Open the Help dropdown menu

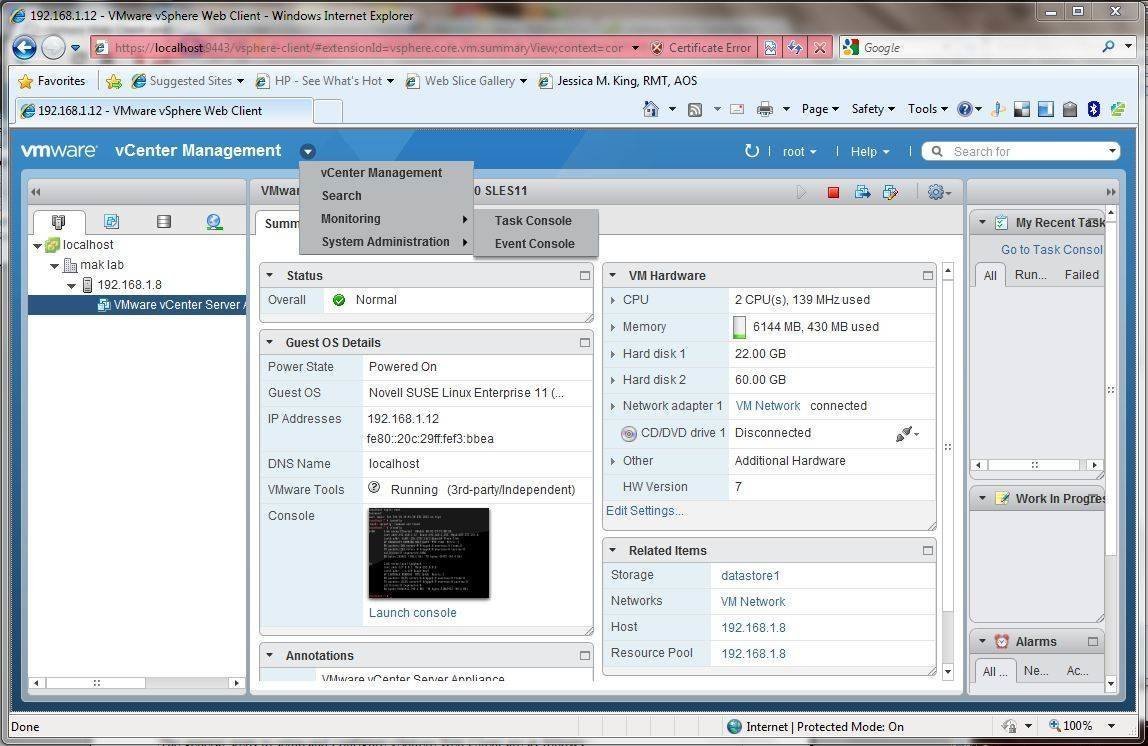[870, 152]
